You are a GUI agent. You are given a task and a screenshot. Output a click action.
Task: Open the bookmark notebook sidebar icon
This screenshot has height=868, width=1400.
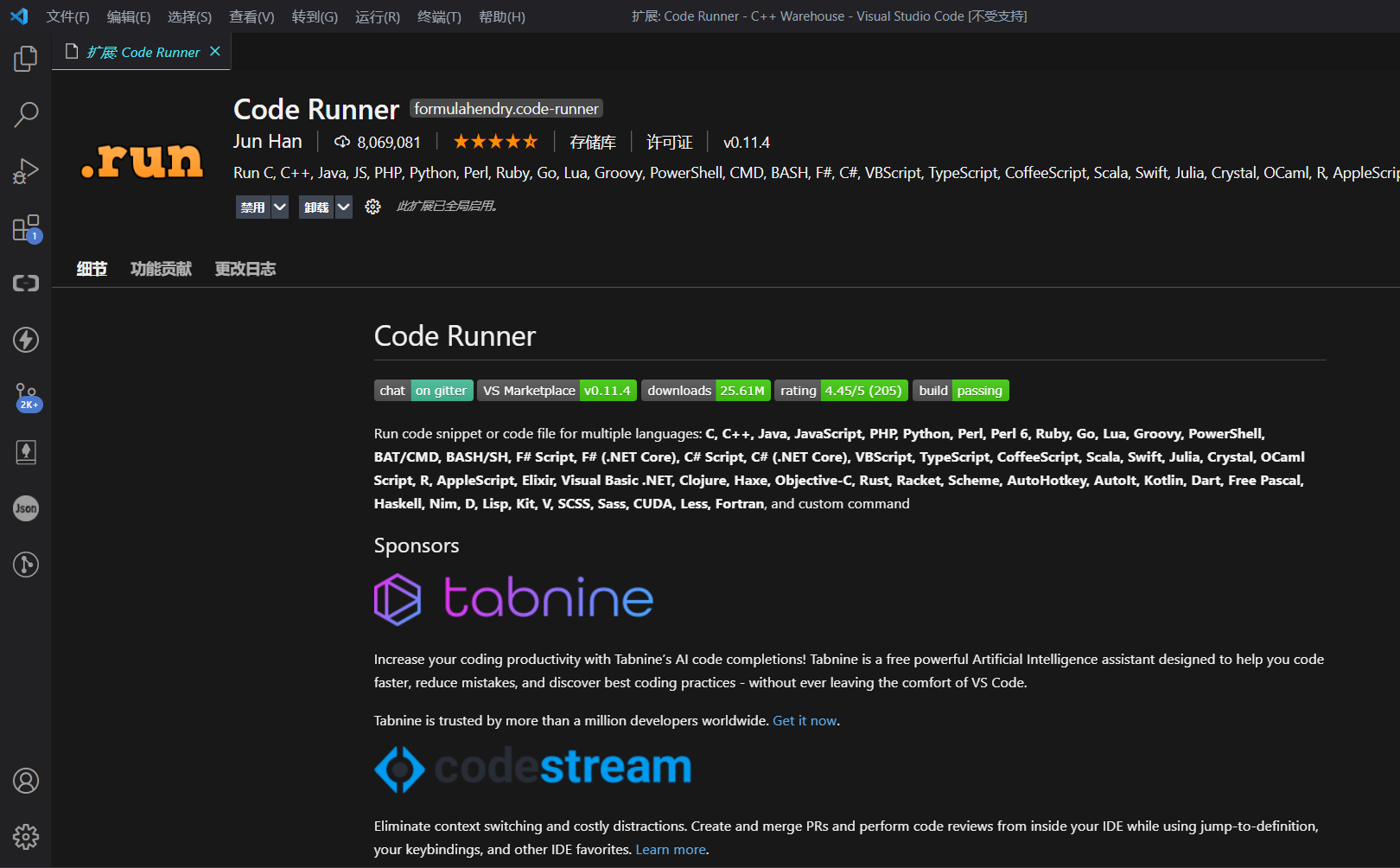[x=26, y=452]
